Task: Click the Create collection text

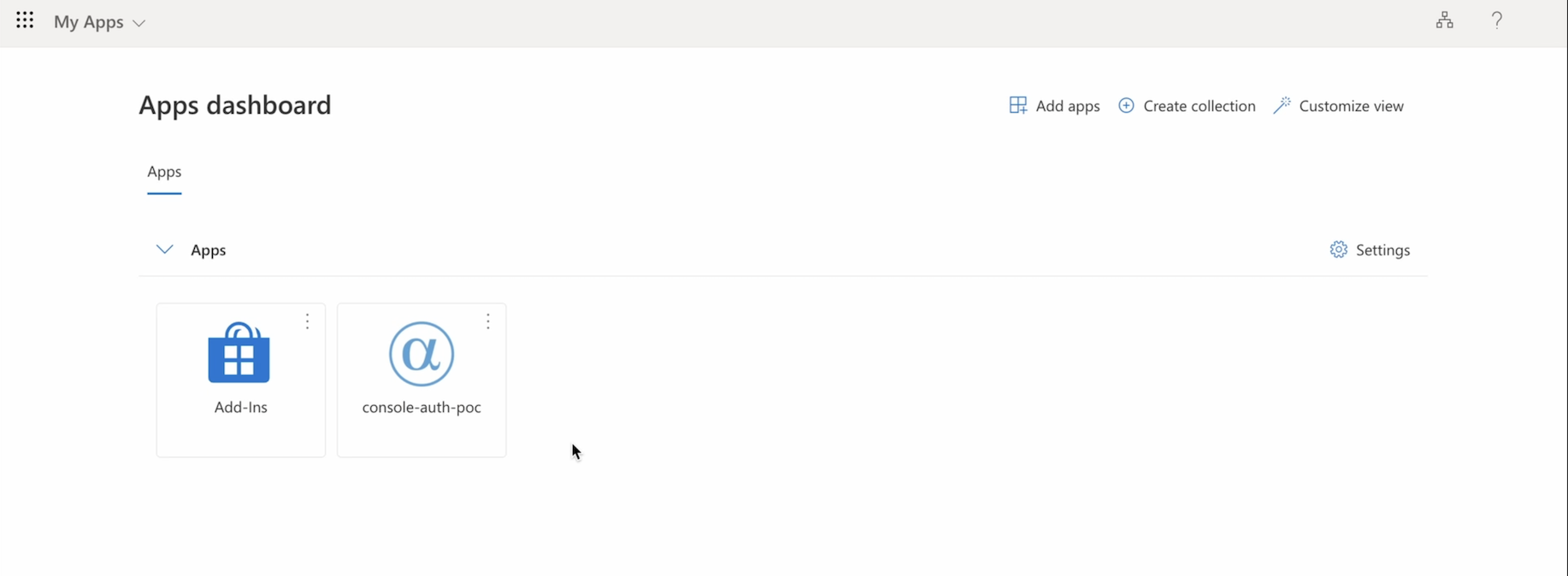Action: point(1199,106)
